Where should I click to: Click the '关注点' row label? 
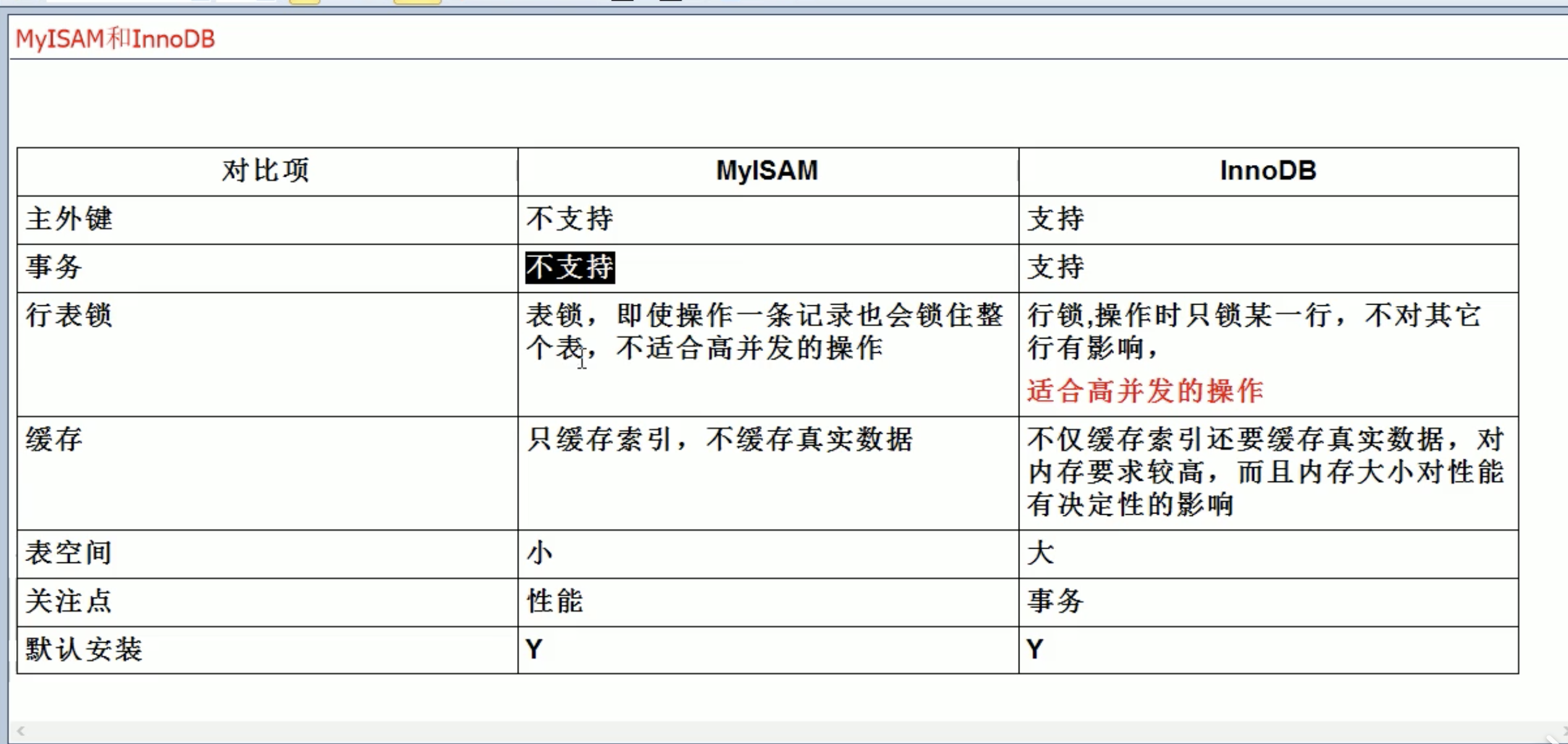pos(69,601)
